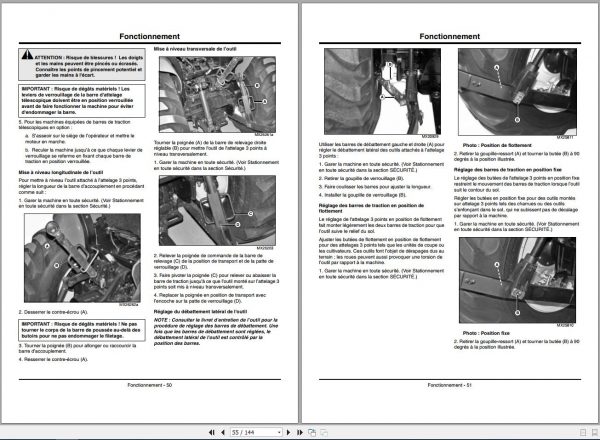This screenshot has height=440, width=600.
Task: Click the greyed go-to-next-view icon
Action: 324,432
